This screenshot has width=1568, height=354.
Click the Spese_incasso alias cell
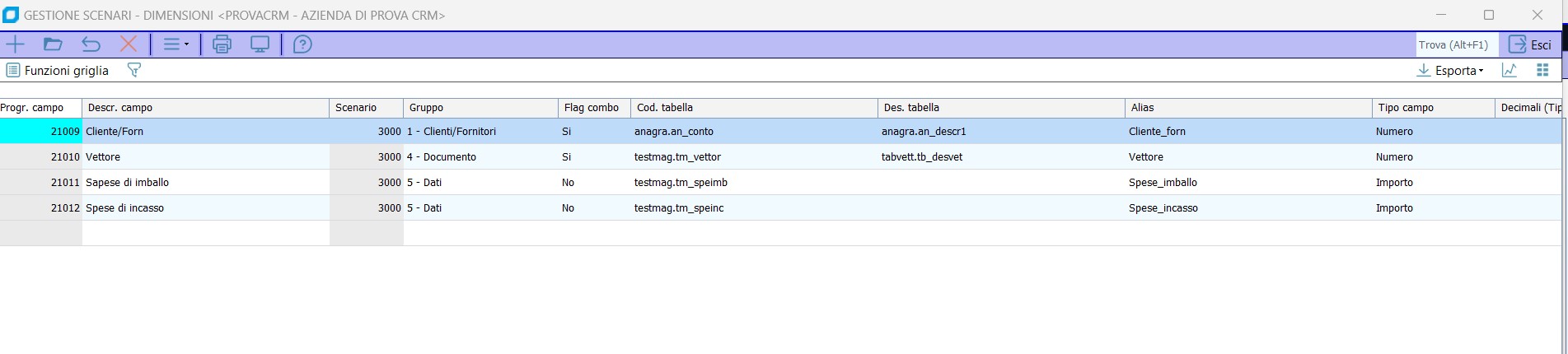[1248, 208]
